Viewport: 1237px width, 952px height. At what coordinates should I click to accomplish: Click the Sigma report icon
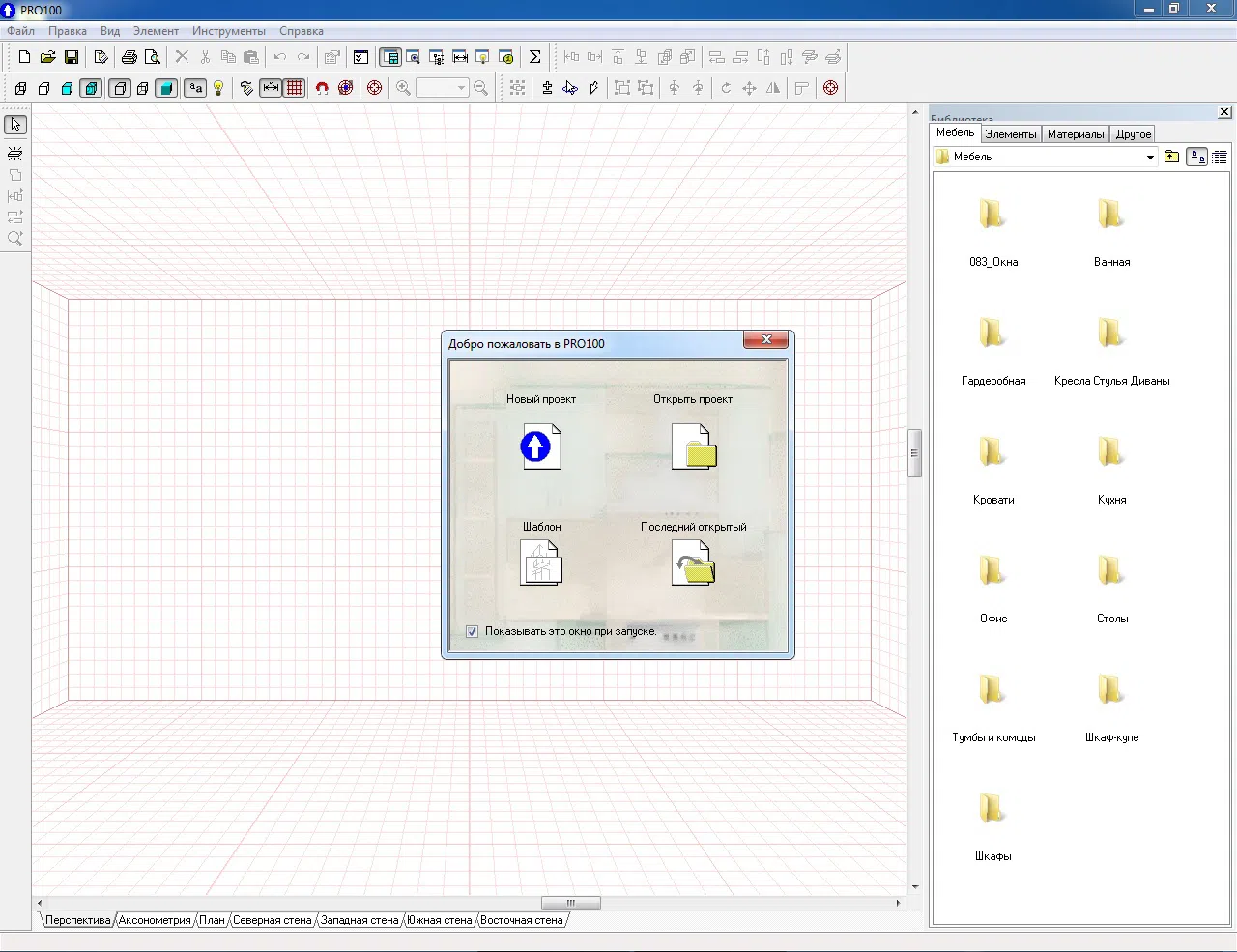tap(534, 57)
